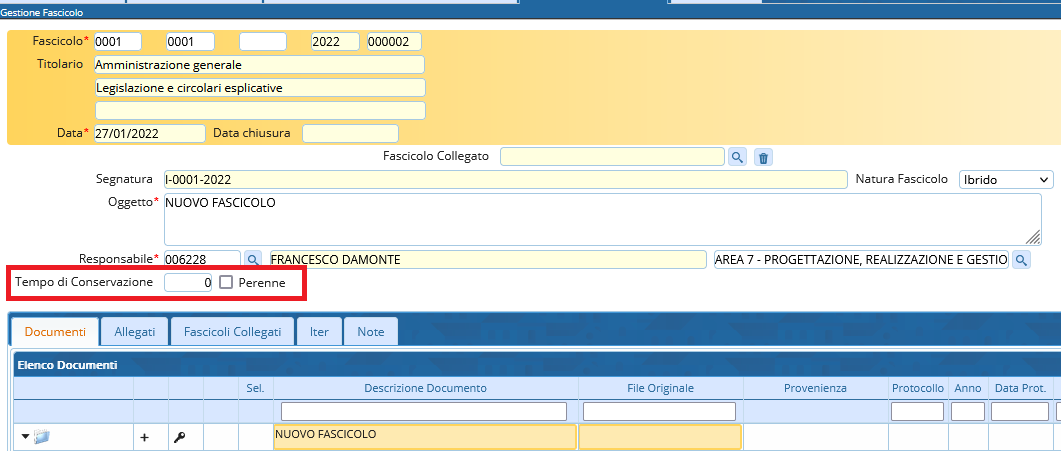This screenshot has height=451, width=1061.
Task: Open the Natura Fascicolo dropdown
Action: [x=1005, y=179]
